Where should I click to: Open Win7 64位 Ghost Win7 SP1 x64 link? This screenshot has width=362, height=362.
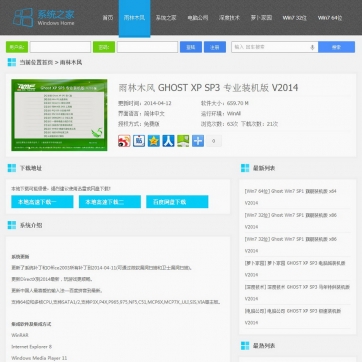(x=291, y=197)
